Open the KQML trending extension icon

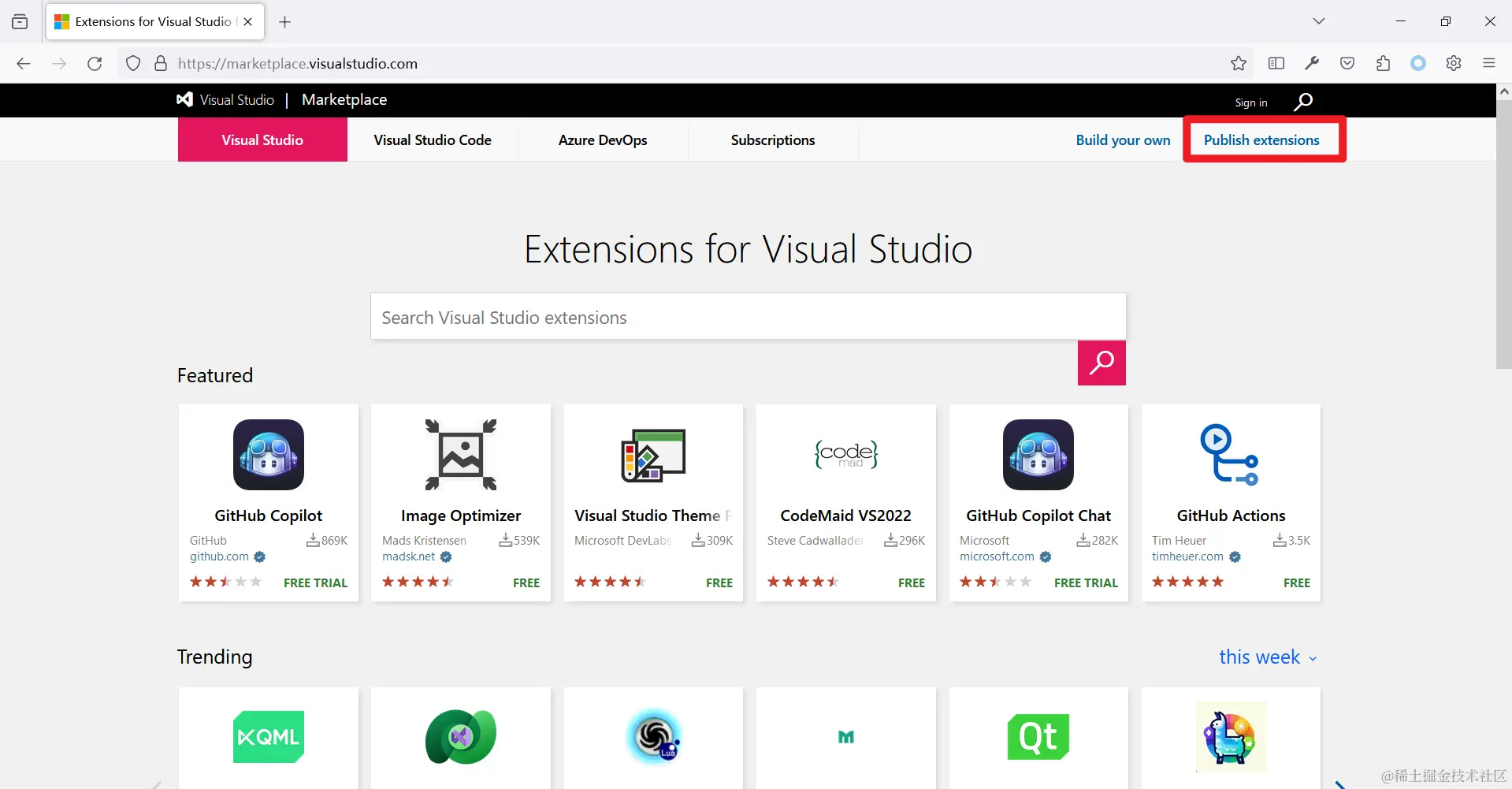269,737
